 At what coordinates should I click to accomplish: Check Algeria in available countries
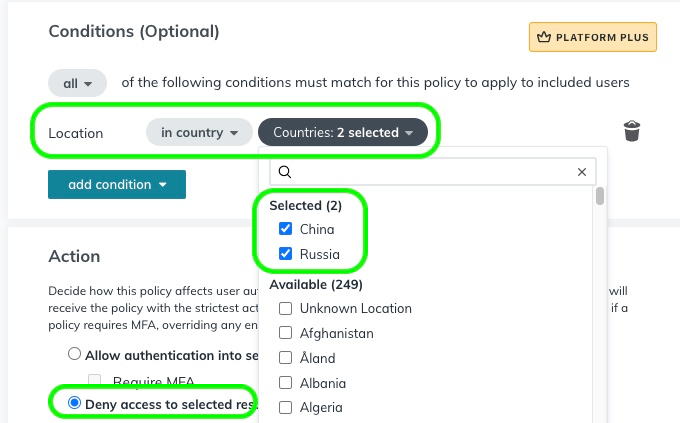click(x=286, y=407)
